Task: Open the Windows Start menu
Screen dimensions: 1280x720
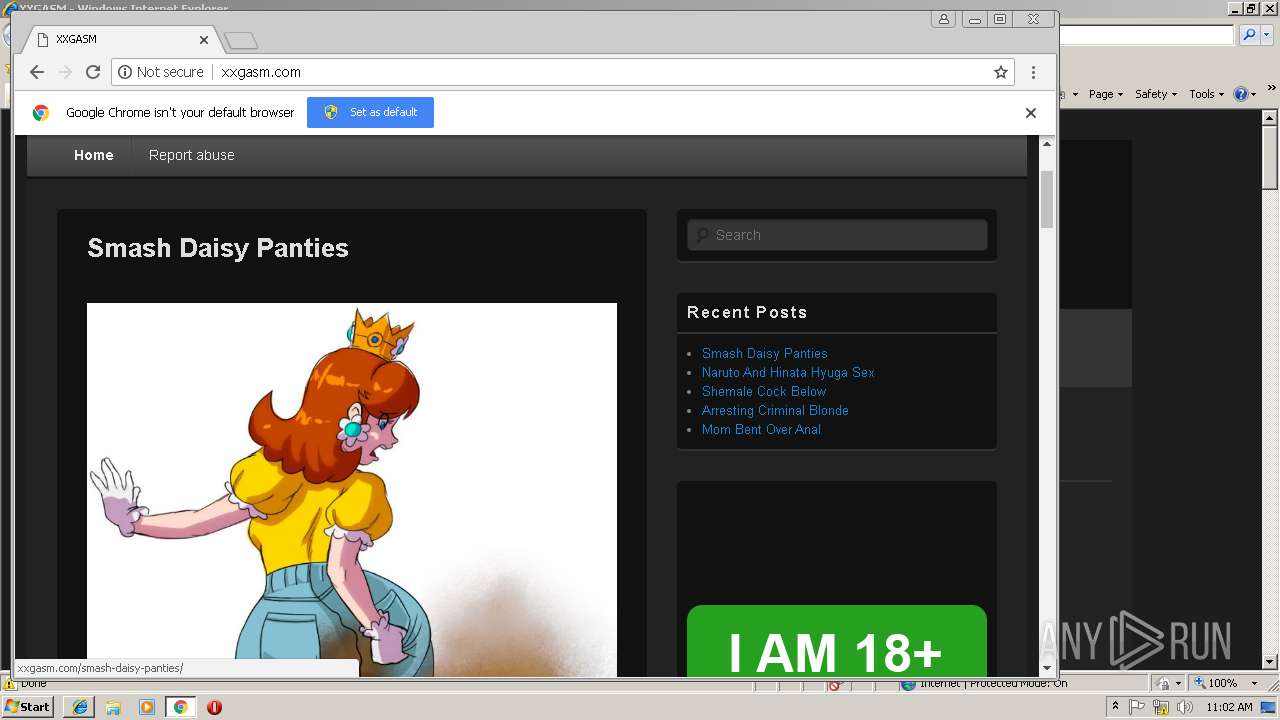Action: 28,706
